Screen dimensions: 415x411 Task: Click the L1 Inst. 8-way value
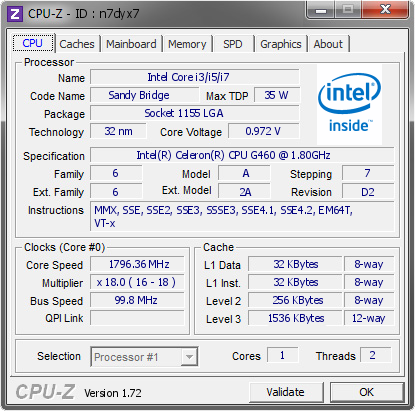[369, 282]
